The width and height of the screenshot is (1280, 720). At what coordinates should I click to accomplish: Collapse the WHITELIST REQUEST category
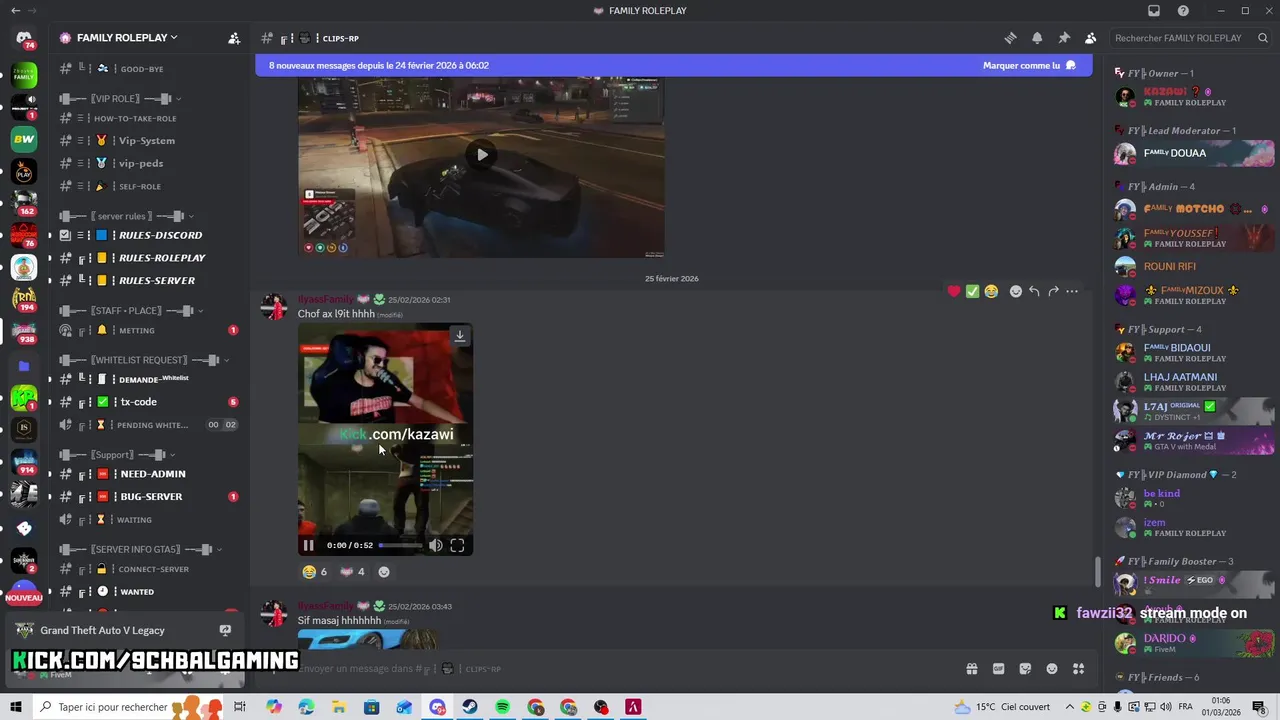(x=144, y=360)
